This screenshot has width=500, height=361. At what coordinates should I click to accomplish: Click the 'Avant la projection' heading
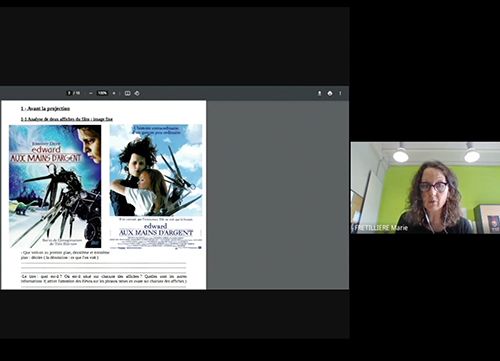click(x=45, y=109)
